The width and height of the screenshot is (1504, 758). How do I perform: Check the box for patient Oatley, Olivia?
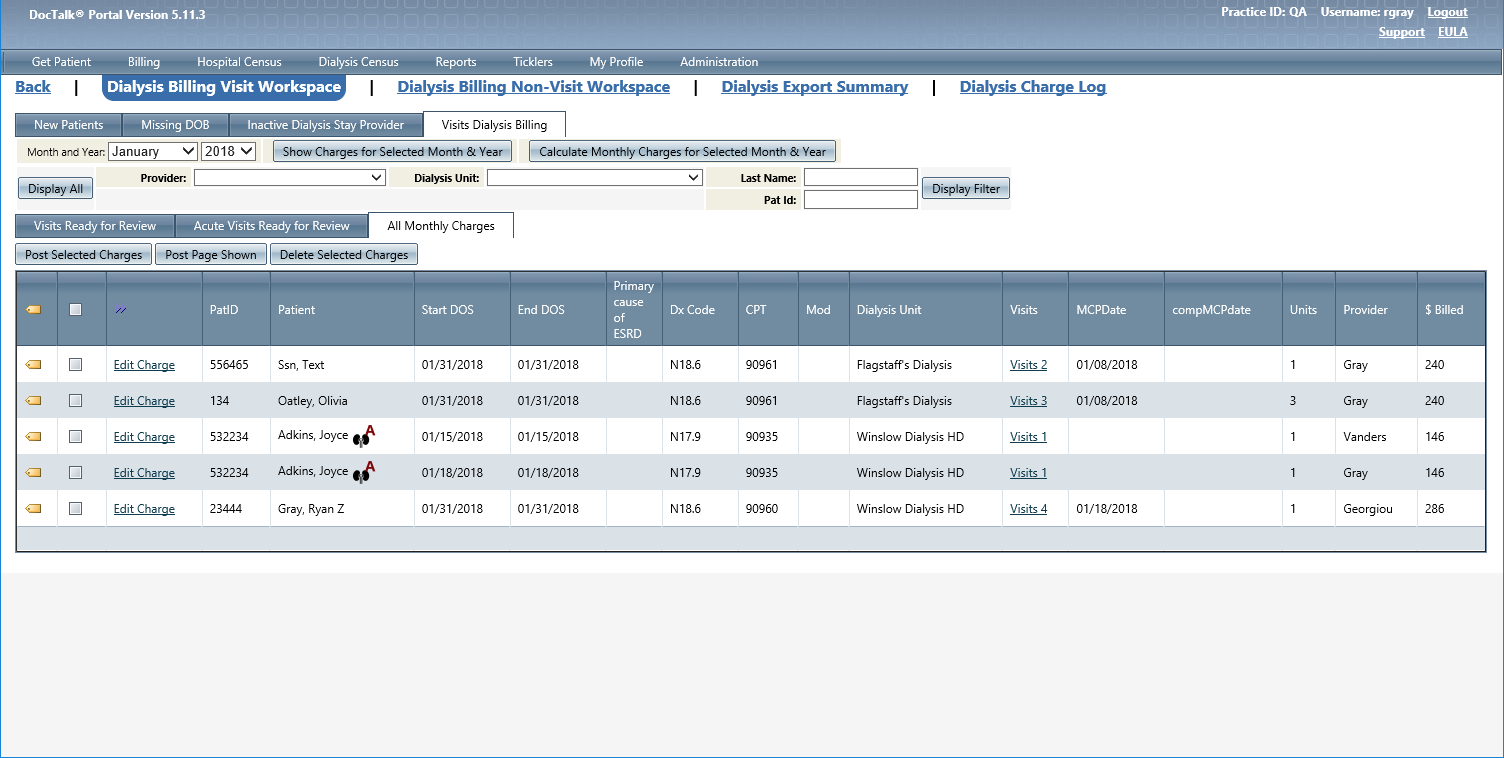pos(75,401)
